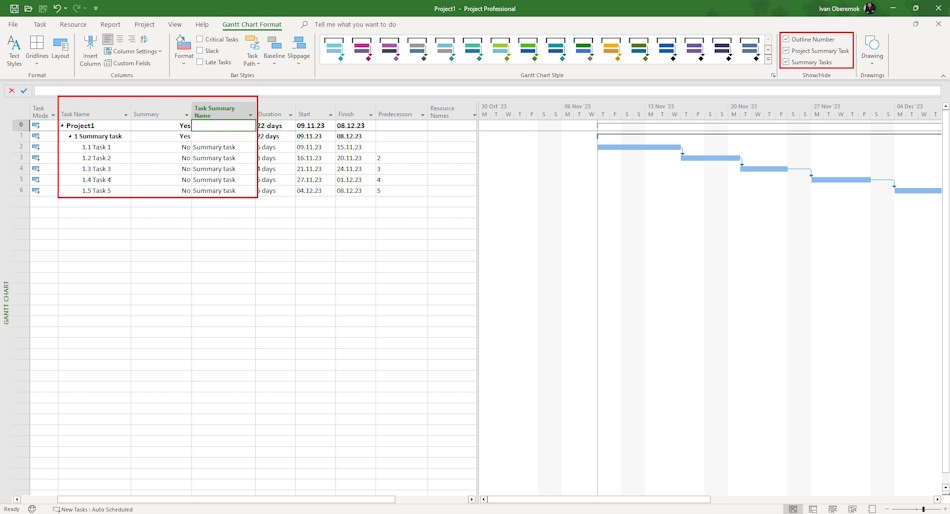
Task: Open the File menu
Action: tap(13, 24)
